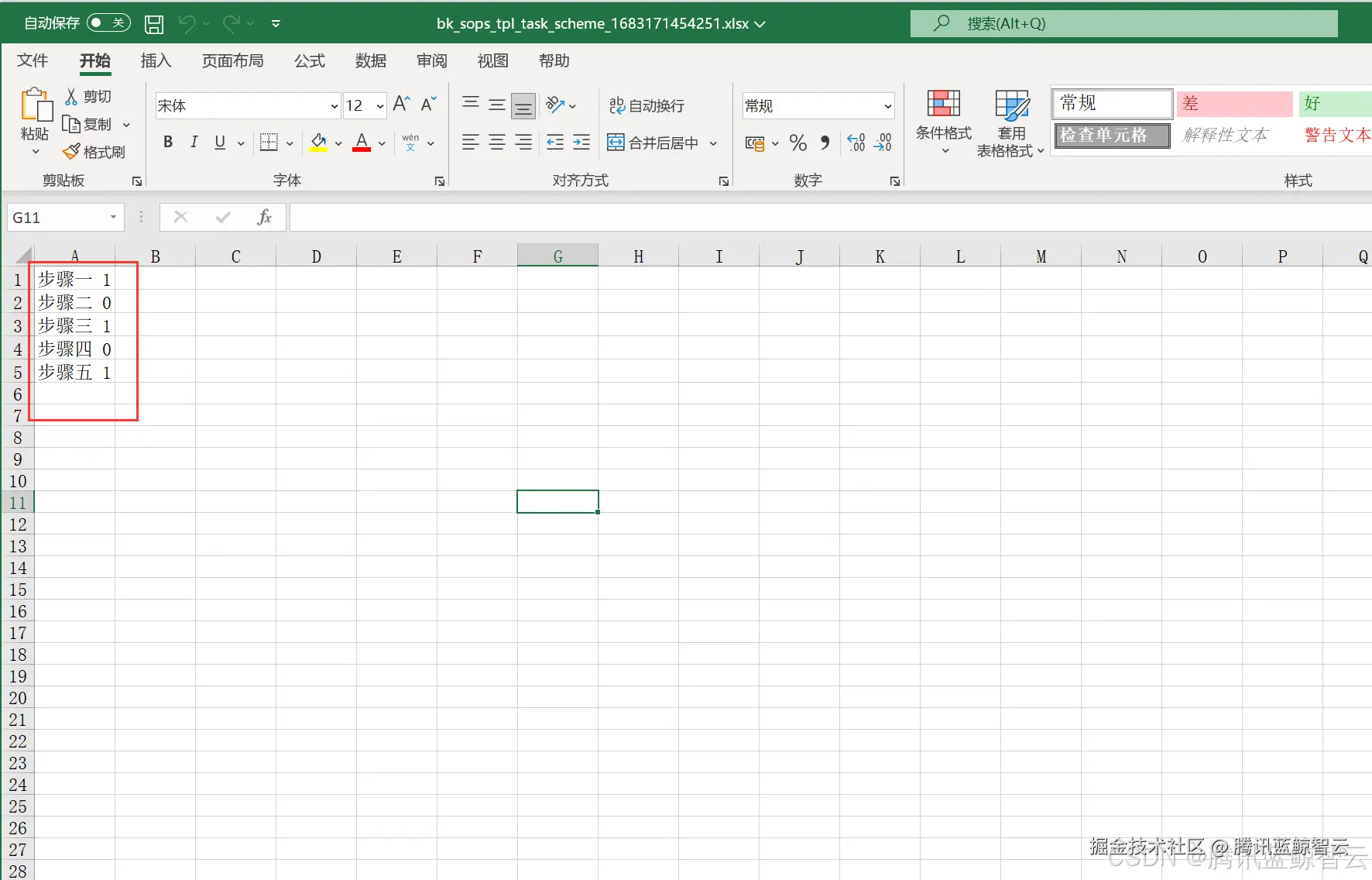1372x880 pixels.
Task: Apply the Normal (常规) cell style
Action: click(1112, 103)
